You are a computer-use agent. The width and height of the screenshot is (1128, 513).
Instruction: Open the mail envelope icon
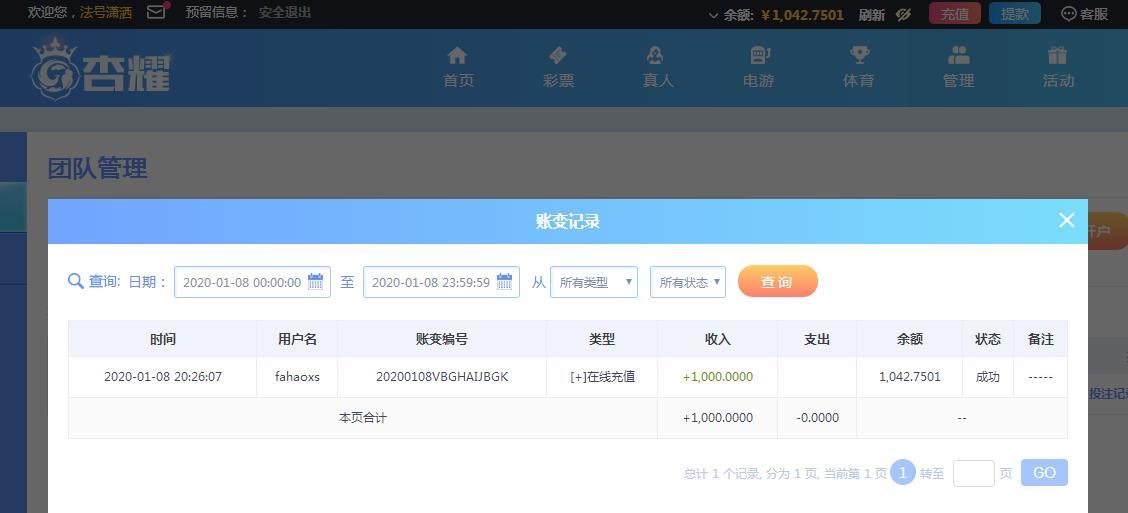pos(156,12)
